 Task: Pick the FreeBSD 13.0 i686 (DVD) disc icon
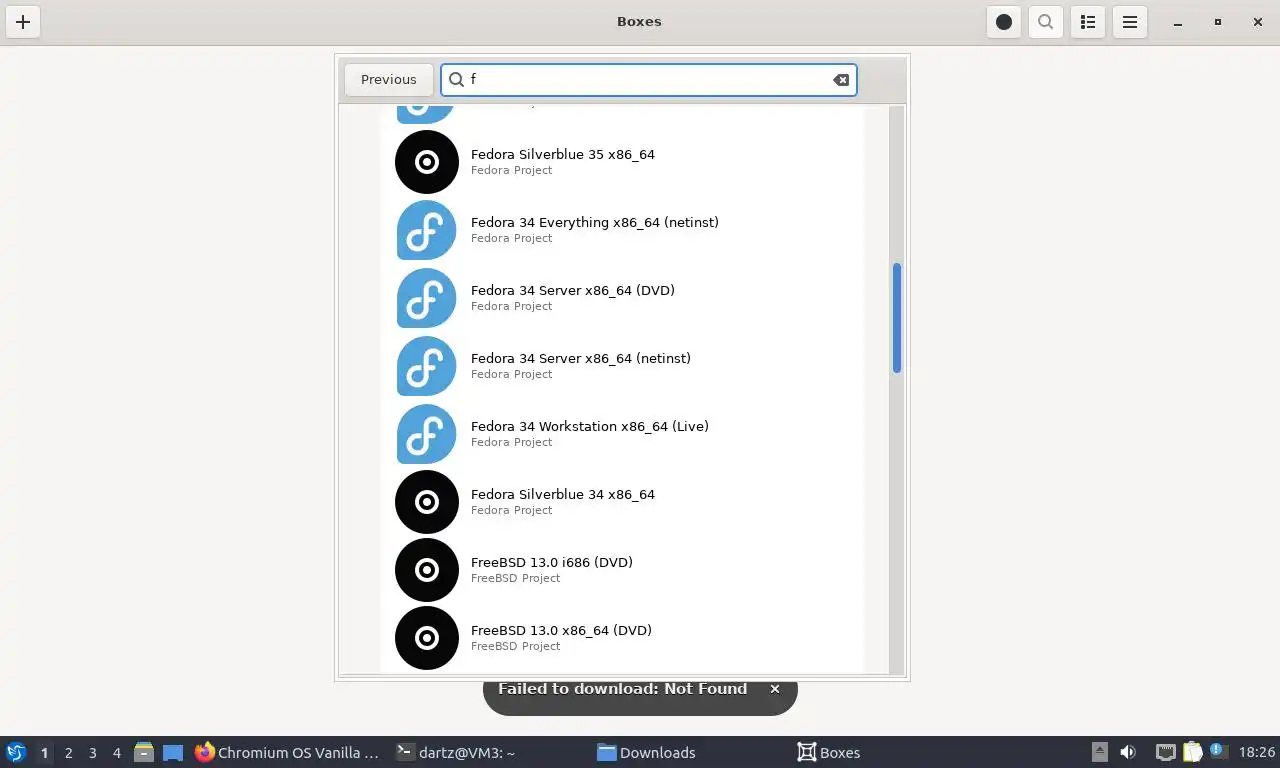pyautogui.click(x=427, y=570)
